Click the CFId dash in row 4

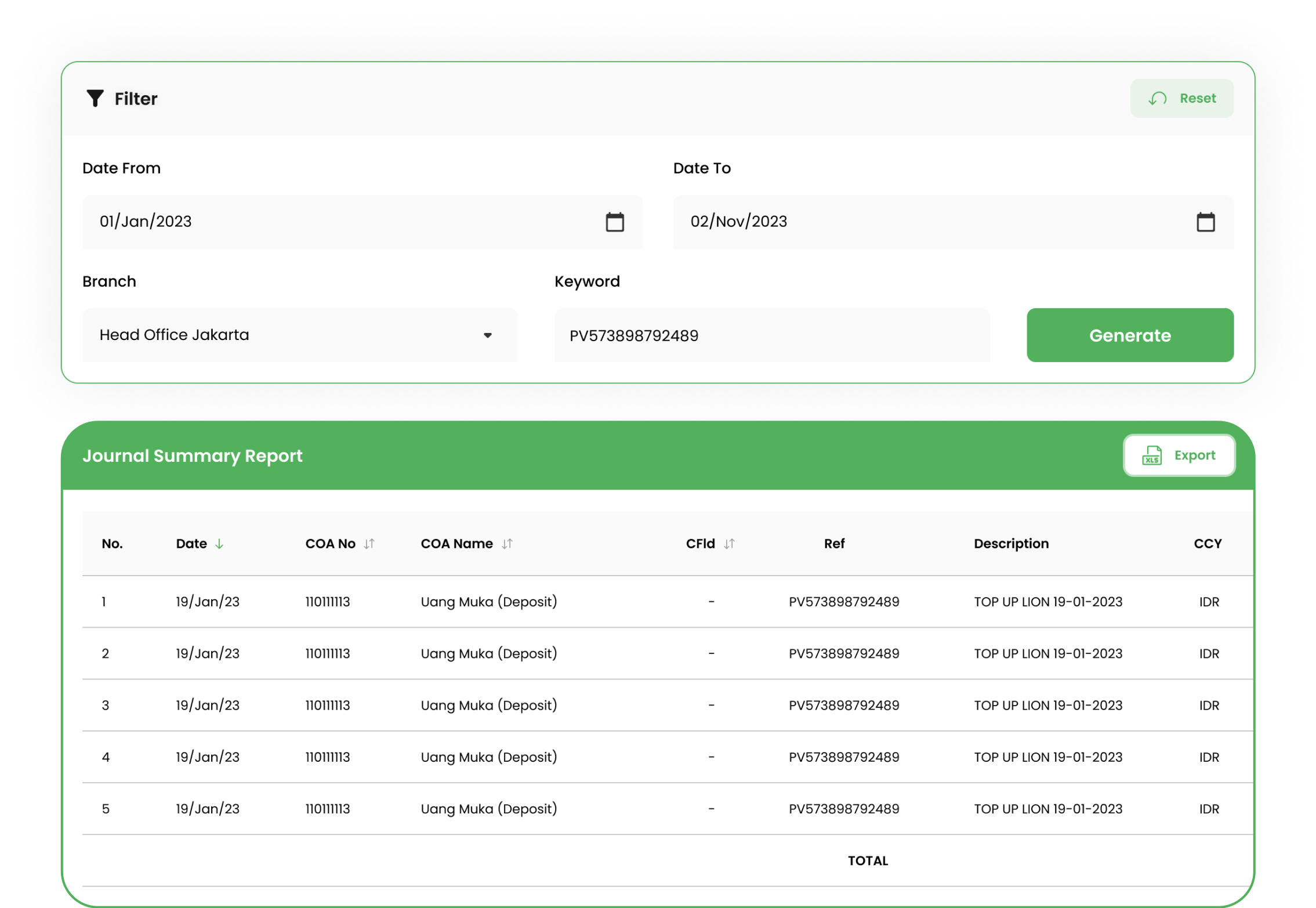[x=710, y=757]
